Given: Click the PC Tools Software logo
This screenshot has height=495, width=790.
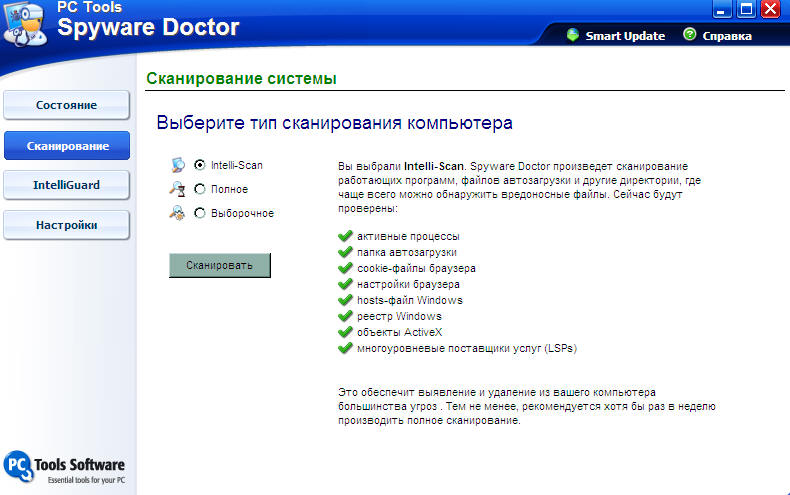Looking at the screenshot, I should [x=64, y=467].
